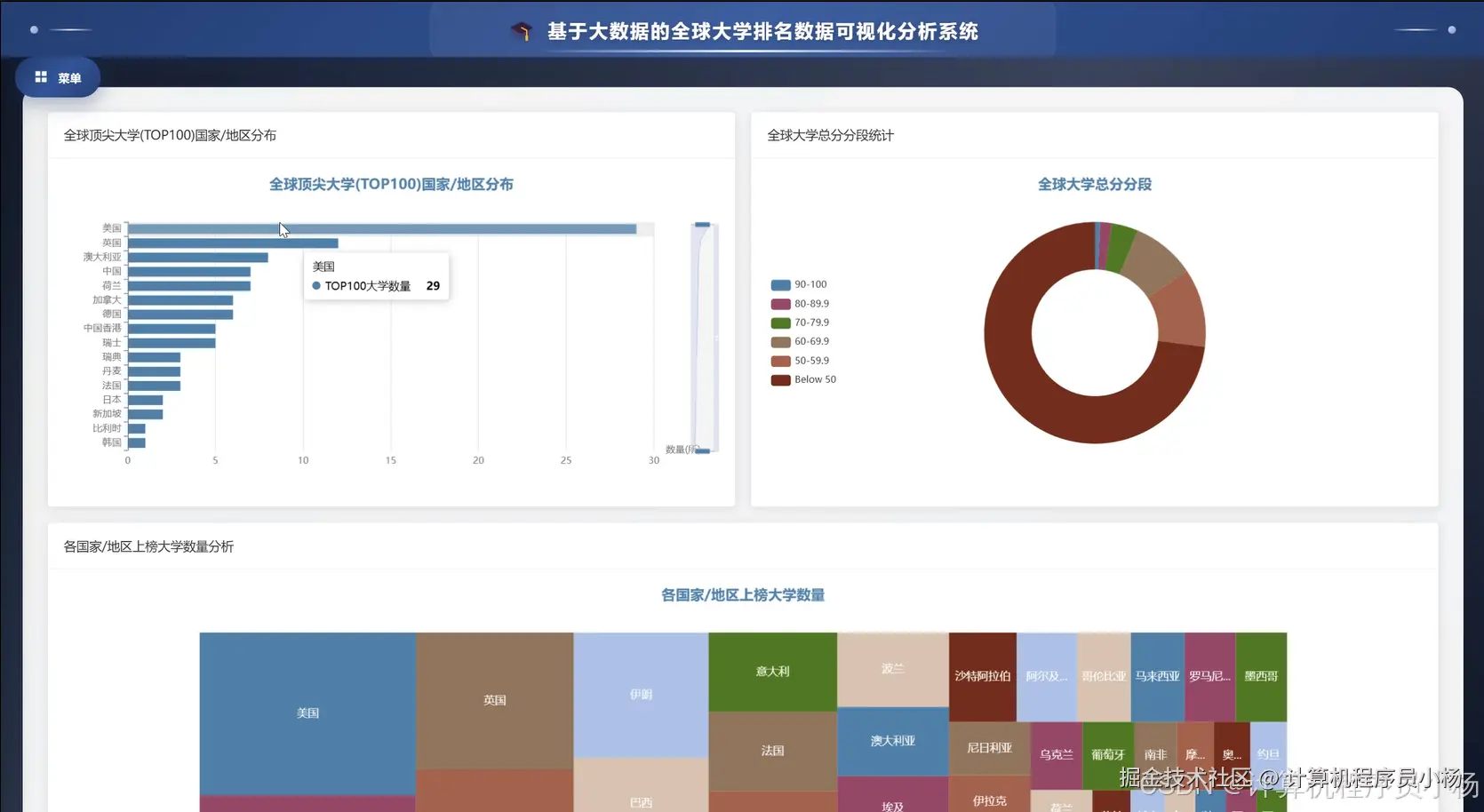Select the 尼日利亚 block in the treemap
Image resolution: width=1484 pixels, height=812 pixels.
pyautogui.click(x=989, y=748)
